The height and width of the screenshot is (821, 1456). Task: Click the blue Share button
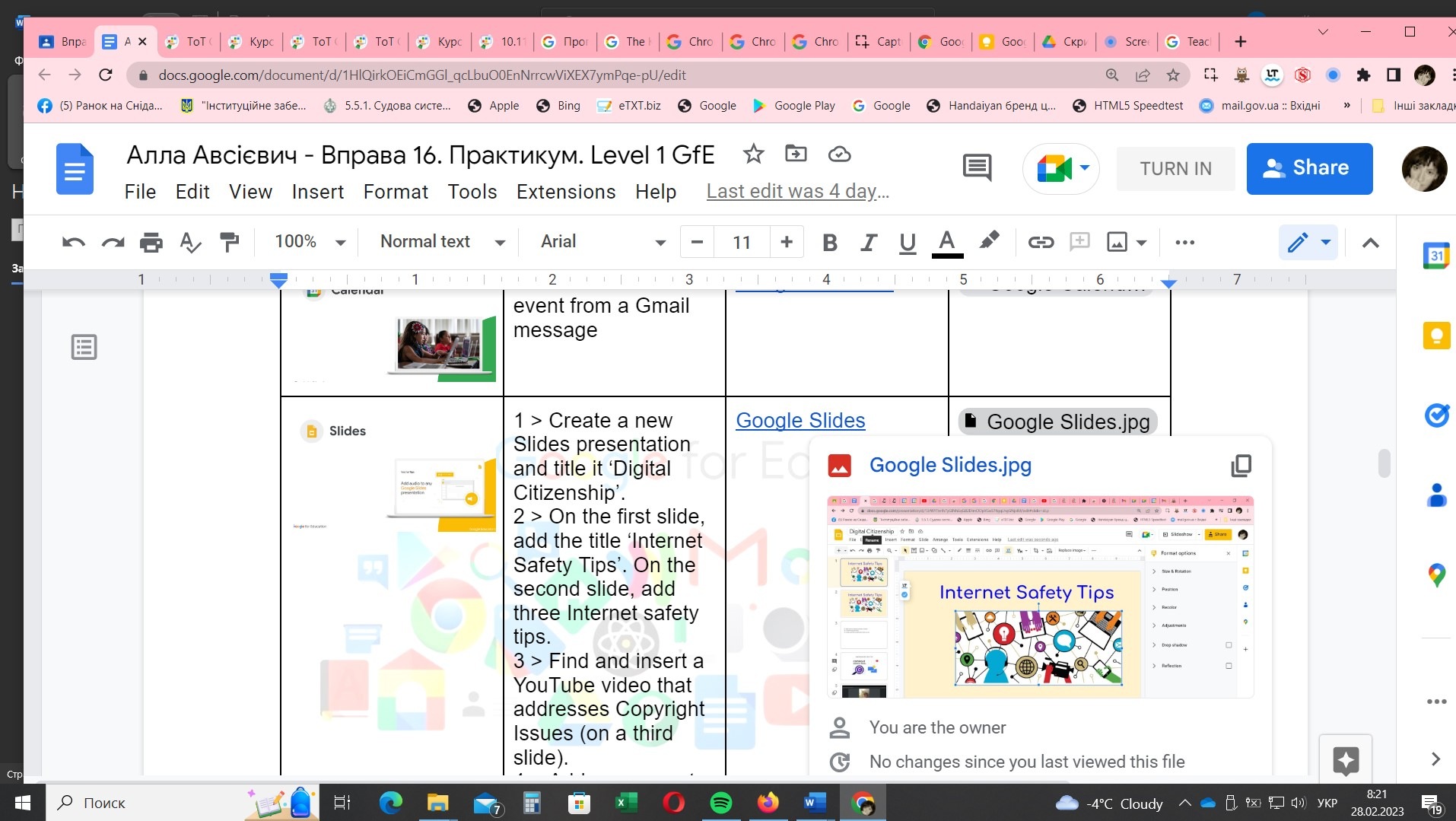pyautogui.click(x=1308, y=168)
